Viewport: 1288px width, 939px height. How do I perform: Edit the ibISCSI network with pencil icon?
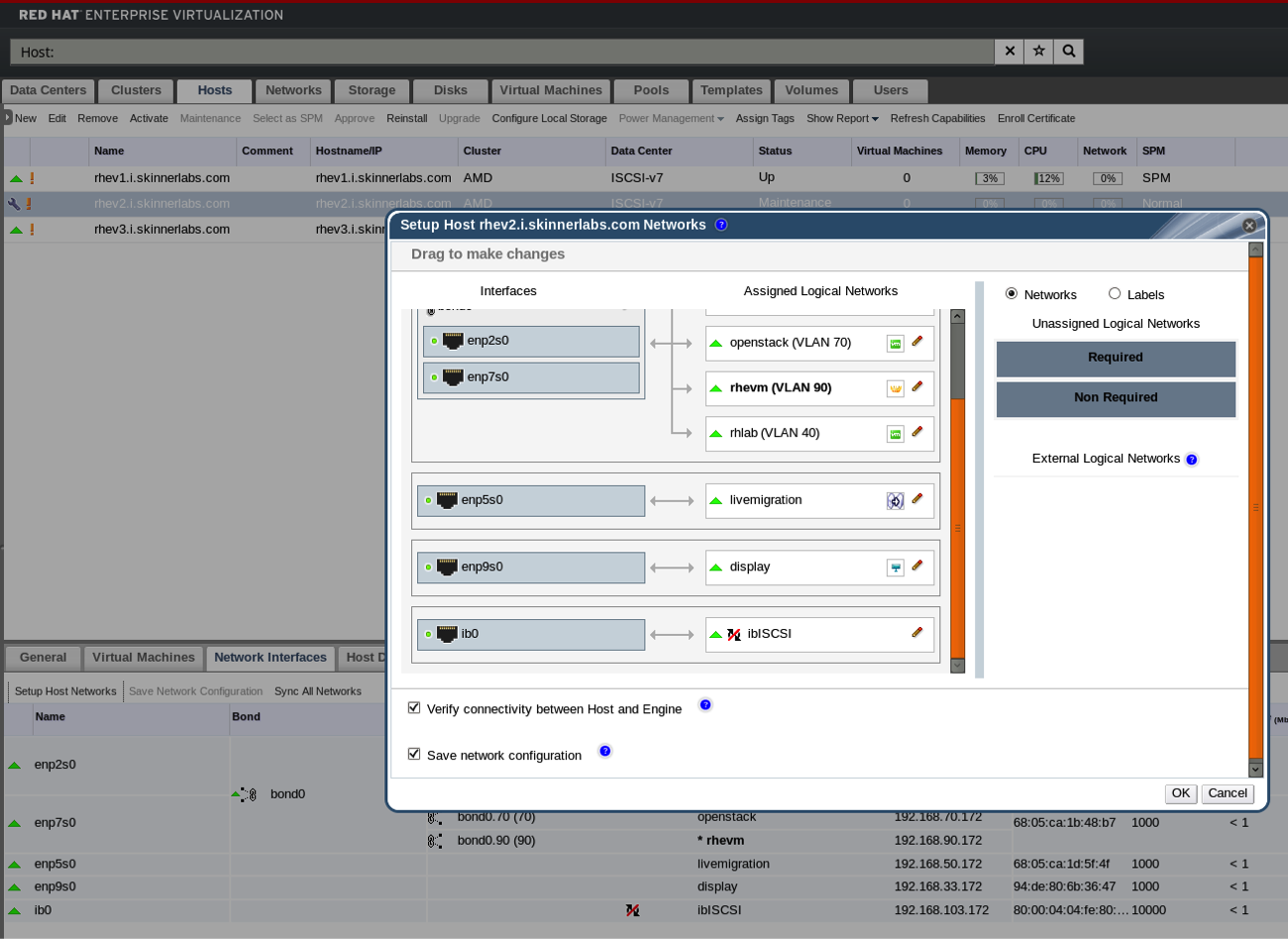coord(917,633)
